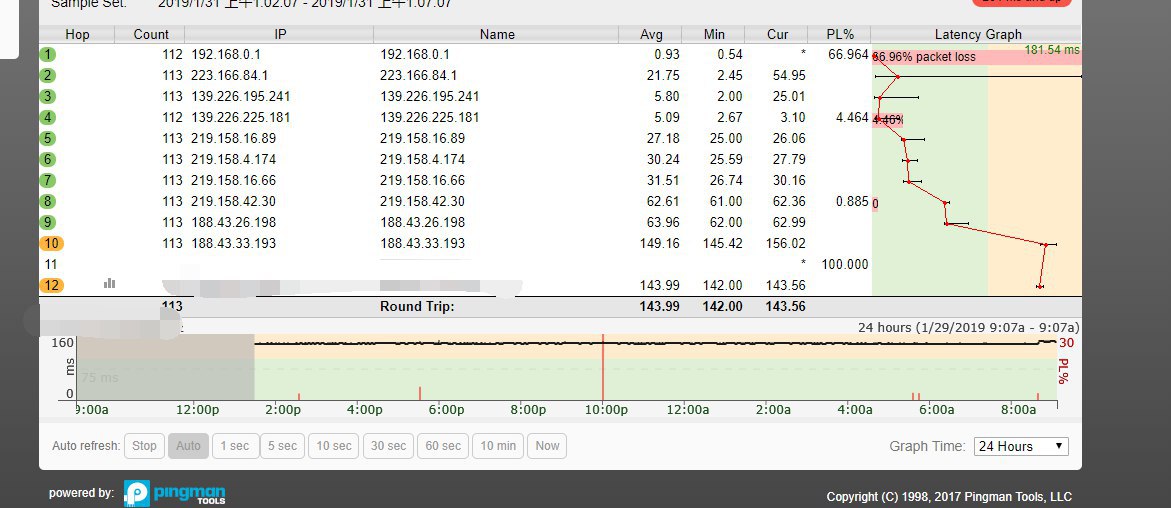This screenshot has width=1171, height=508.
Task: Click the orange hop 10 badge
Action: coord(51,243)
